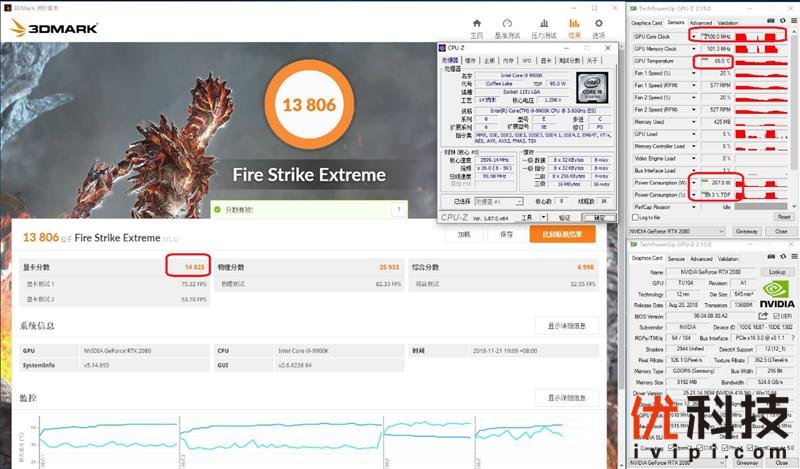Open the GPU Core Clock sensor dropdown
The image size is (800, 469).
point(694,37)
